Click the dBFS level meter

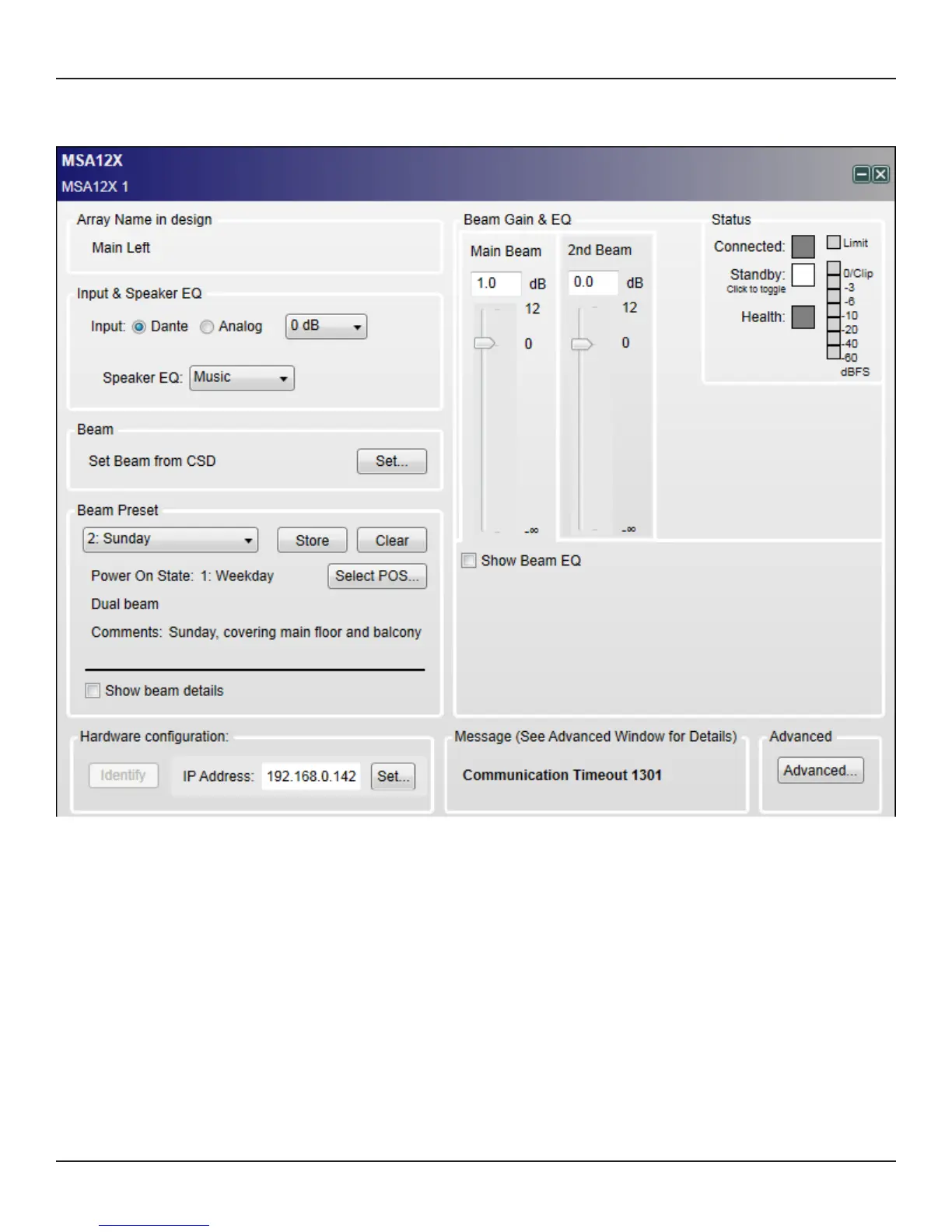coord(834,310)
